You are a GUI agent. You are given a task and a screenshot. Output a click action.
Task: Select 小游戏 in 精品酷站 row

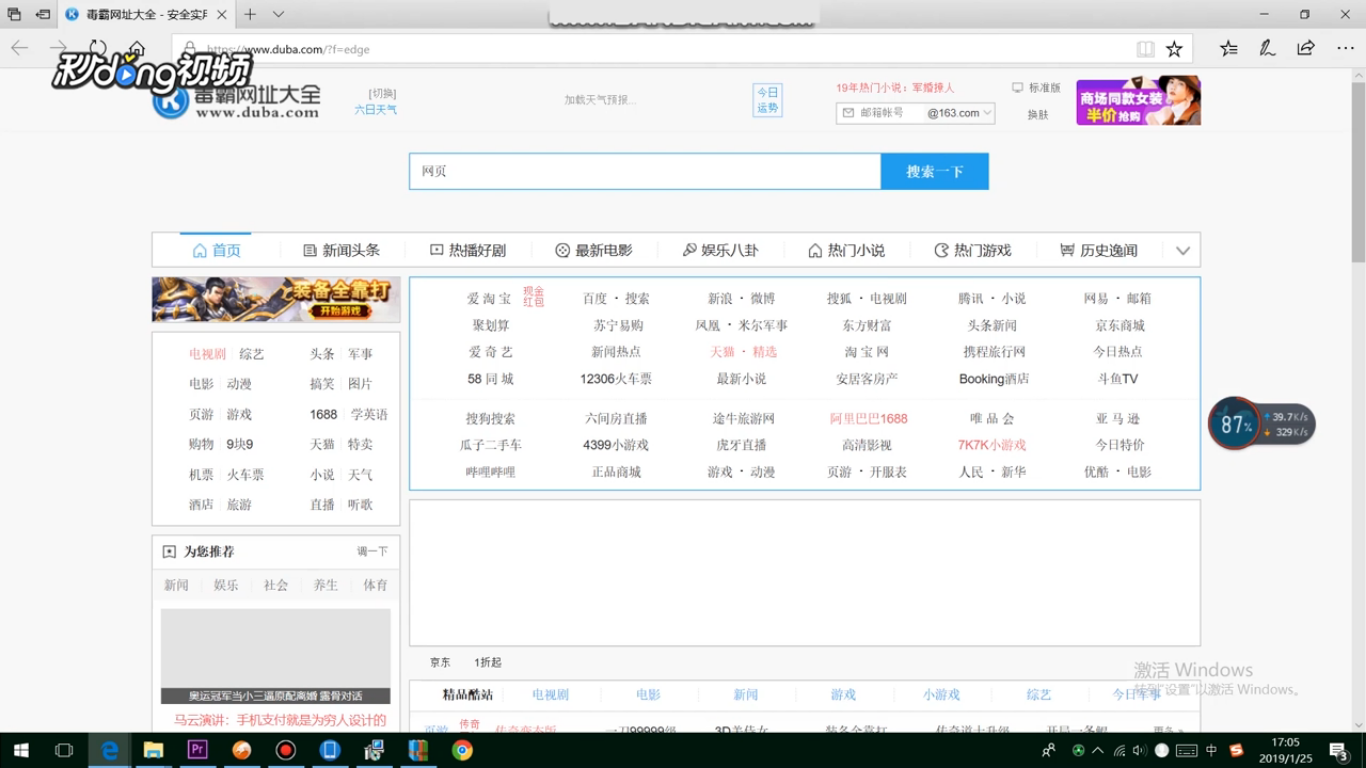(x=941, y=694)
